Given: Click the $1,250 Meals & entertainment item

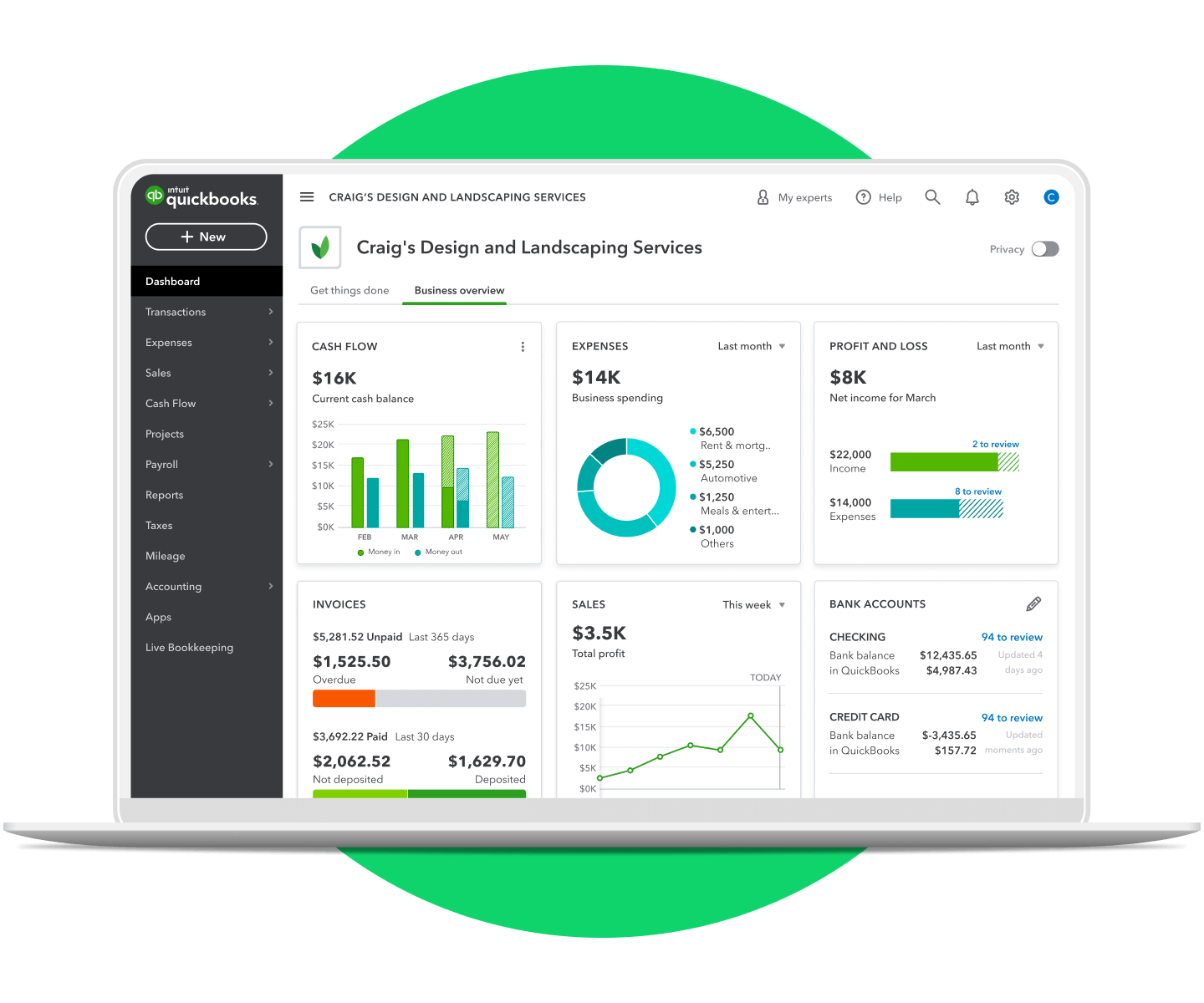Looking at the screenshot, I should point(734,503).
